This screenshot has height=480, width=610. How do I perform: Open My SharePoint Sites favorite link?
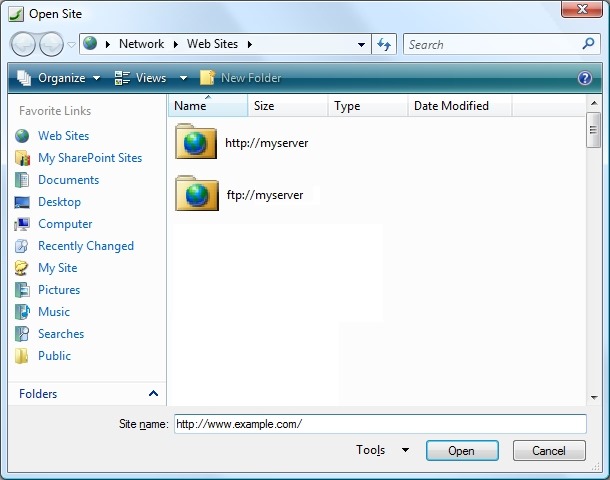[89, 158]
